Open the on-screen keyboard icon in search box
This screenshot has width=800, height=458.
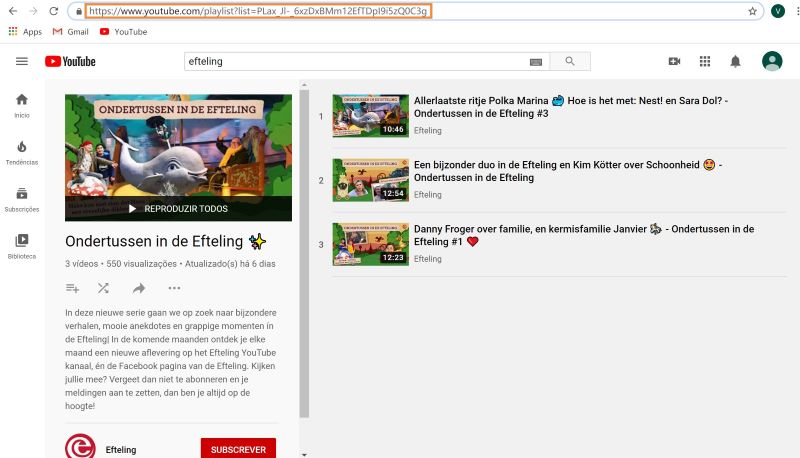(536, 62)
